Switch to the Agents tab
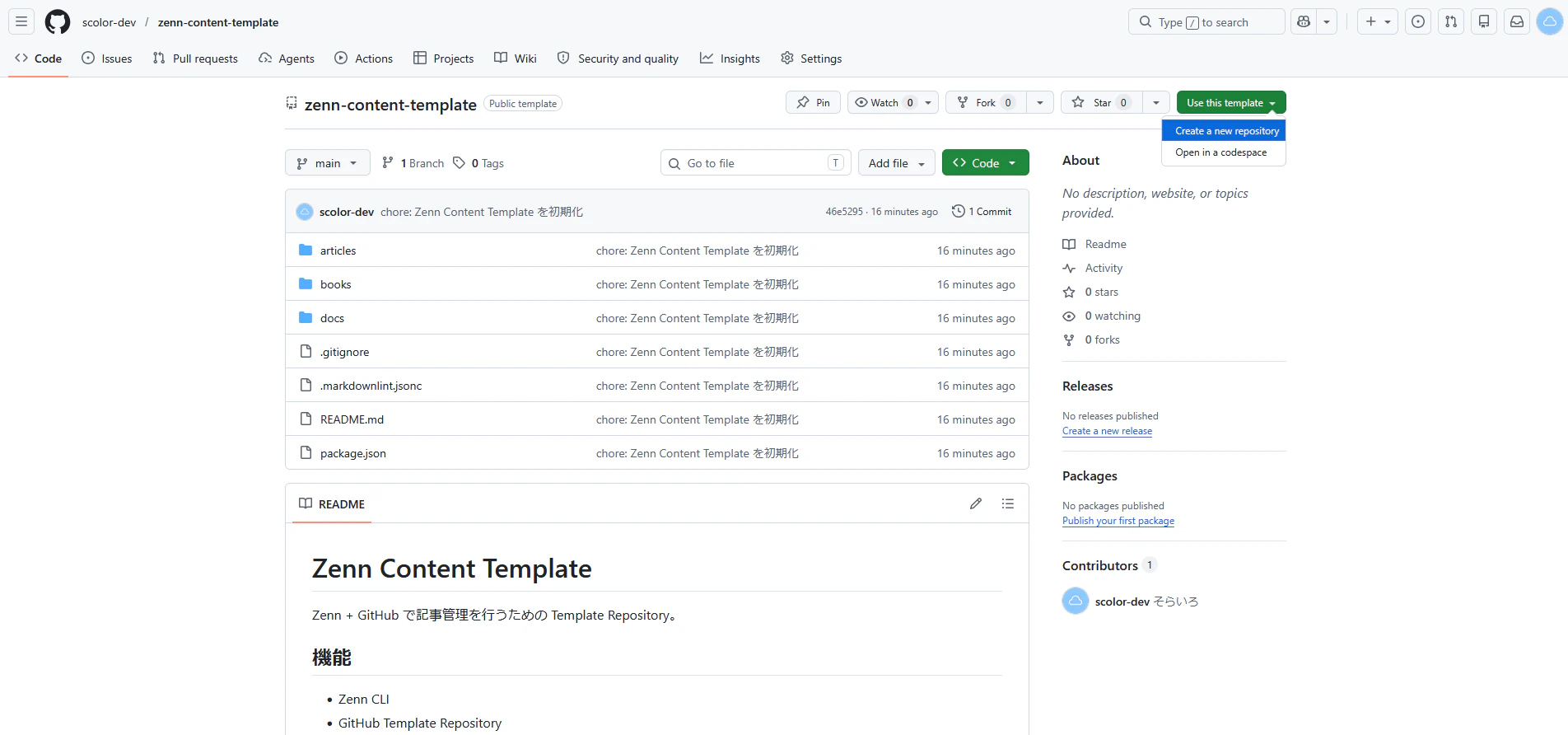The image size is (1568, 735). (x=287, y=59)
